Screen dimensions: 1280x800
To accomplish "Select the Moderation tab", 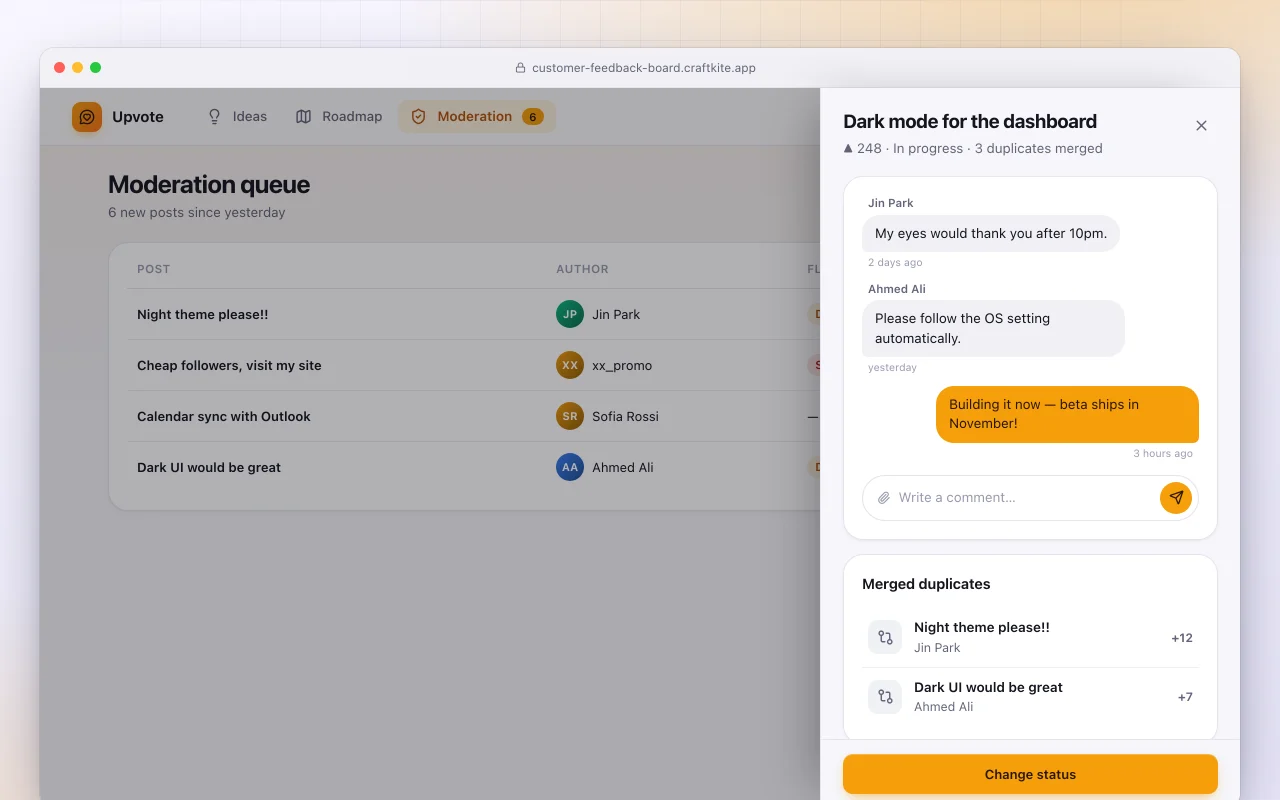I will [x=477, y=117].
